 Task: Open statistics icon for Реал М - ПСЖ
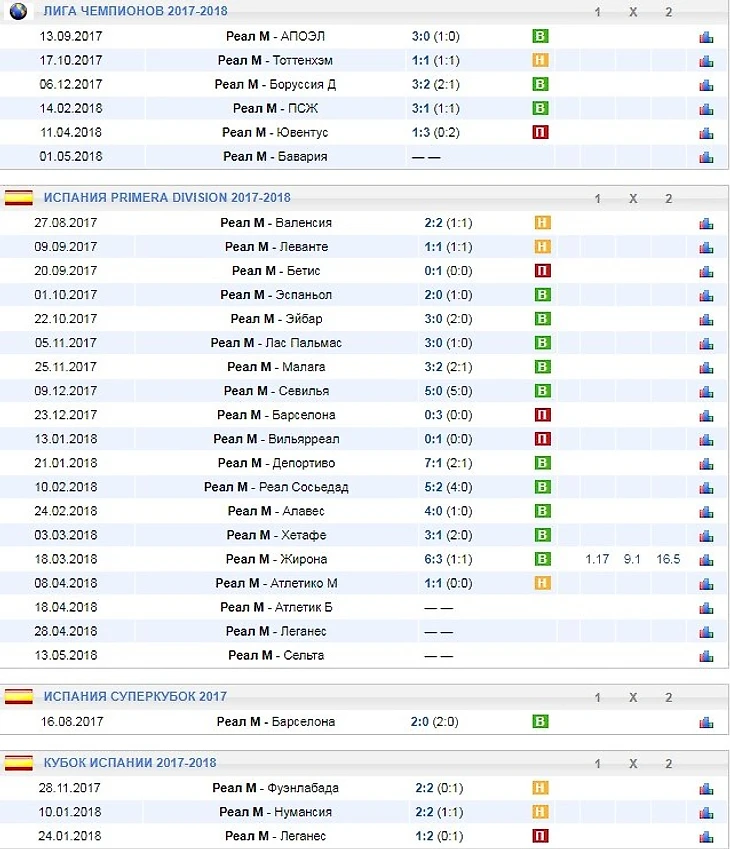pos(706,109)
